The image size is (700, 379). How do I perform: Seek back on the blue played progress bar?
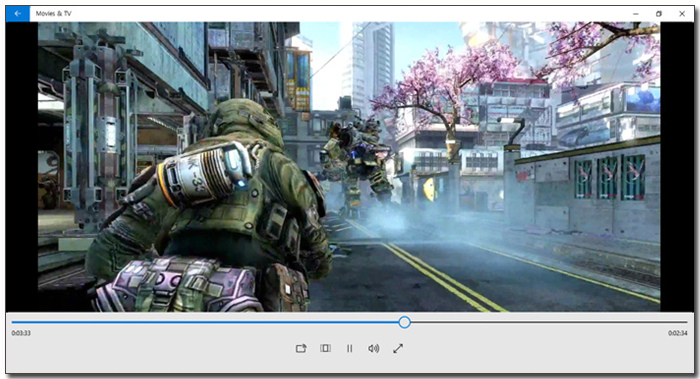click(x=205, y=322)
